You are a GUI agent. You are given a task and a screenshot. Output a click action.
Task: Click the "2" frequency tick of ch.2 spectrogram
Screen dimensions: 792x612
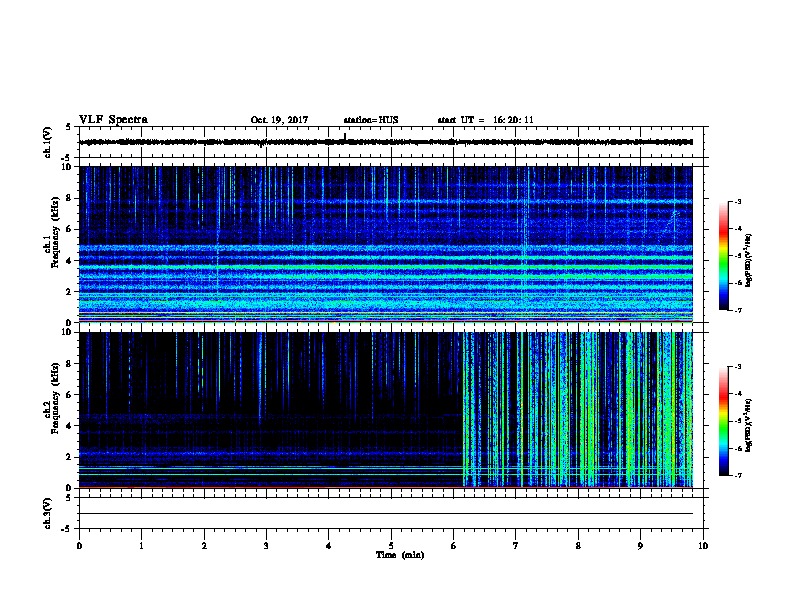click(x=70, y=457)
